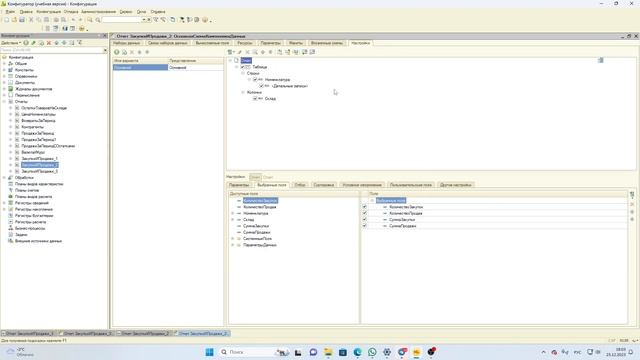Click the debug start icon in second toolbar row
Screen dimensions: 640x360
tap(65, 29)
